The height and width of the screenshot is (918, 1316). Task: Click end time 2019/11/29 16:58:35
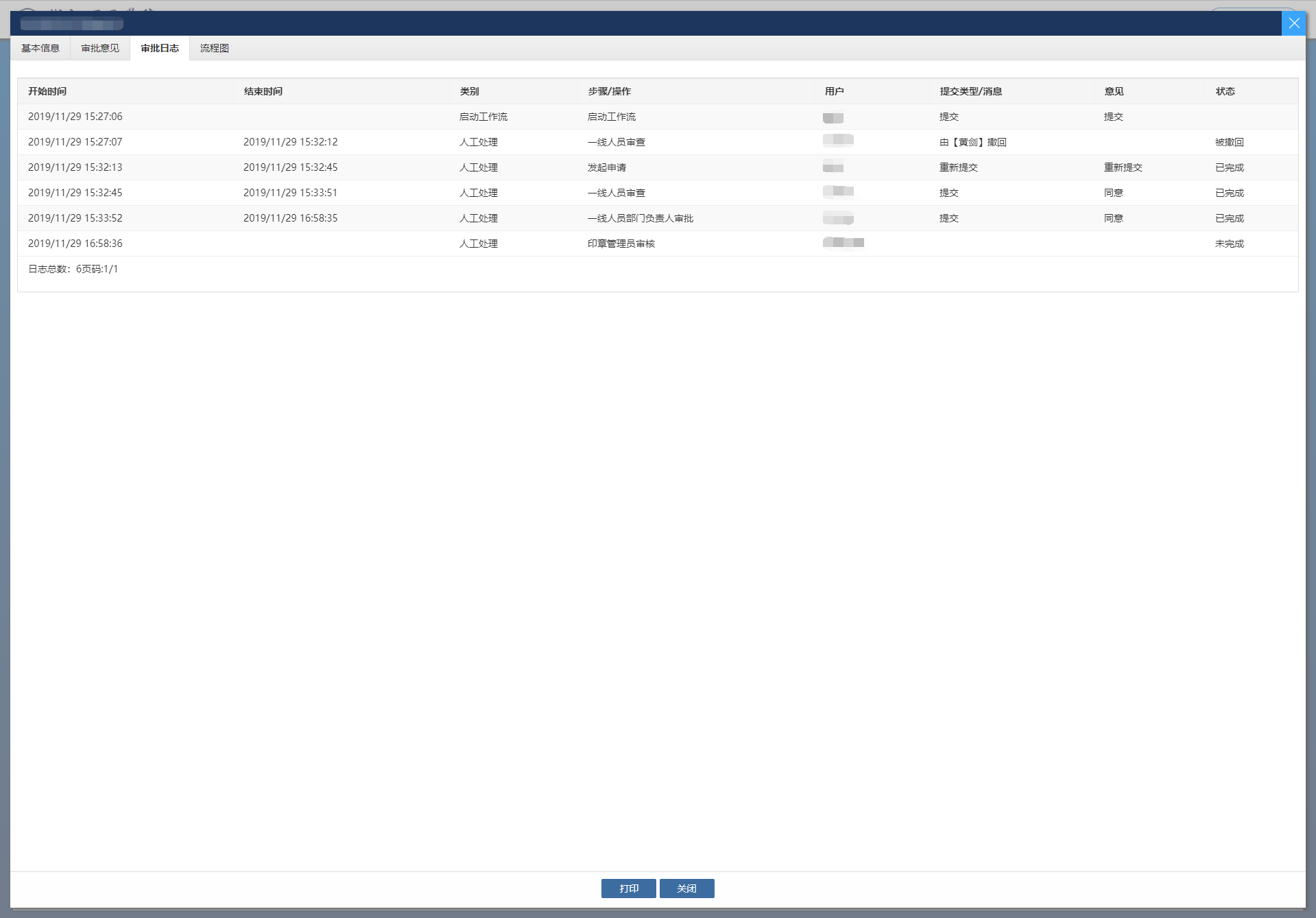[x=291, y=218]
